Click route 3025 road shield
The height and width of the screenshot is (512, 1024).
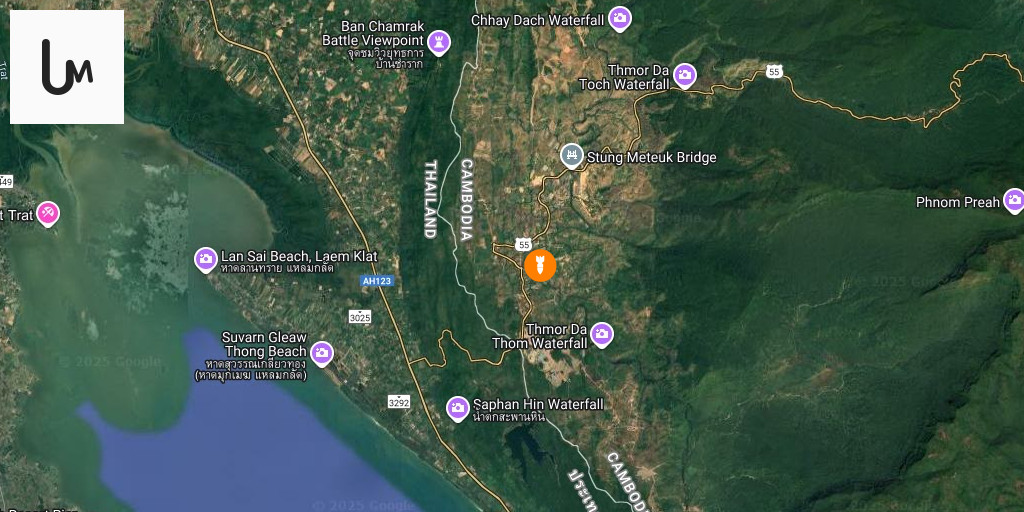point(360,317)
